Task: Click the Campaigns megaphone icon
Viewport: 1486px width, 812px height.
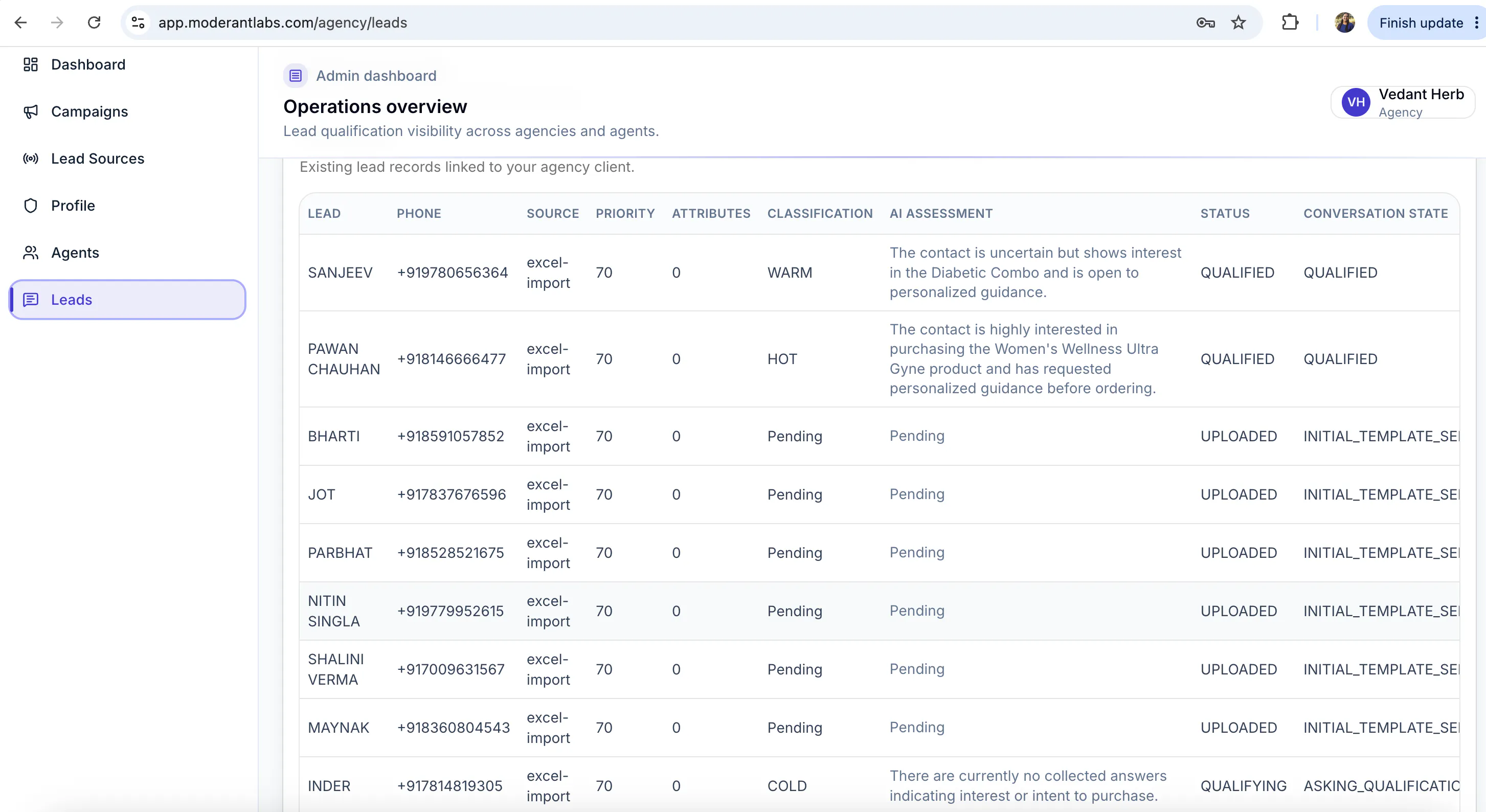Action: coord(31,111)
